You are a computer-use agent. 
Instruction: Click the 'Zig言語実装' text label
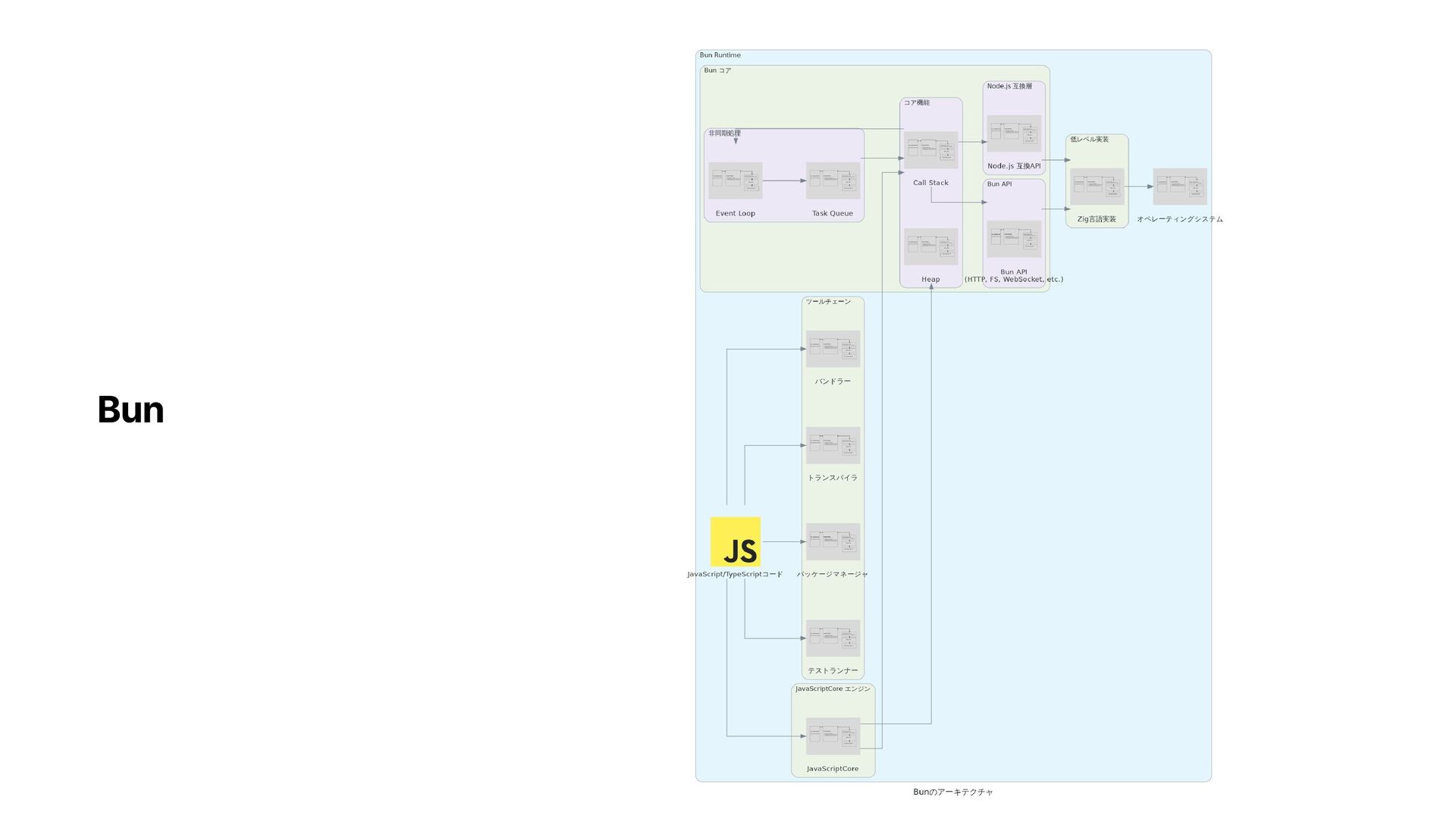click(x=1097, y=219)
